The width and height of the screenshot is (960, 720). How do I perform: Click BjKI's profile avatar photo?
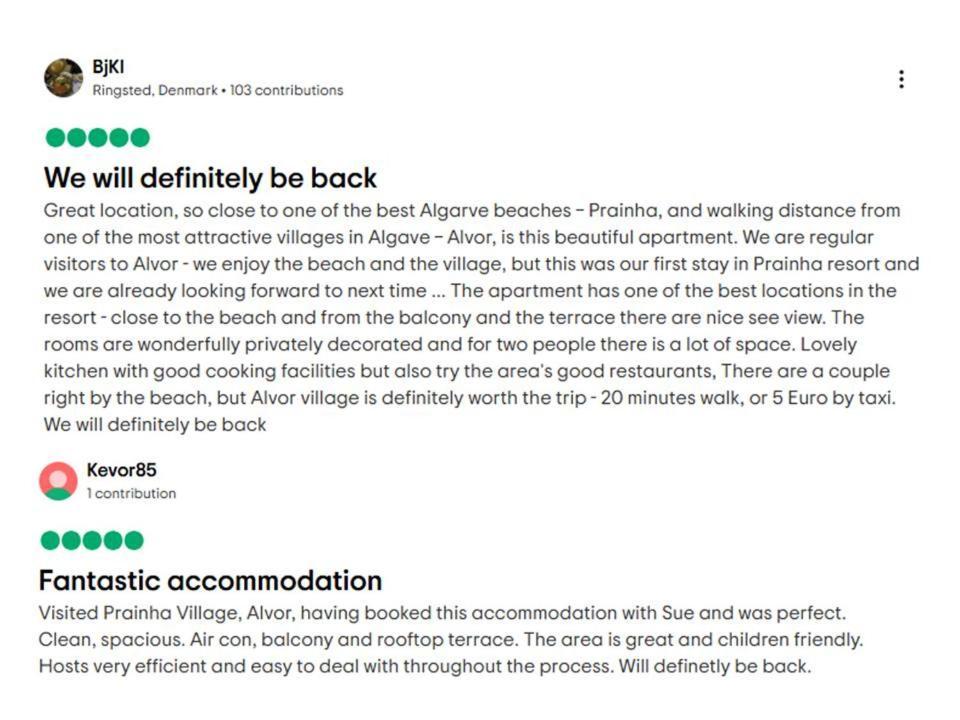point(63,78)
